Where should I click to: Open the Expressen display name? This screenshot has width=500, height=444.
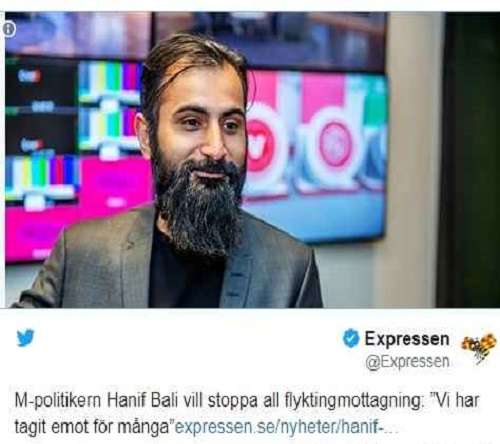[407, 339]
